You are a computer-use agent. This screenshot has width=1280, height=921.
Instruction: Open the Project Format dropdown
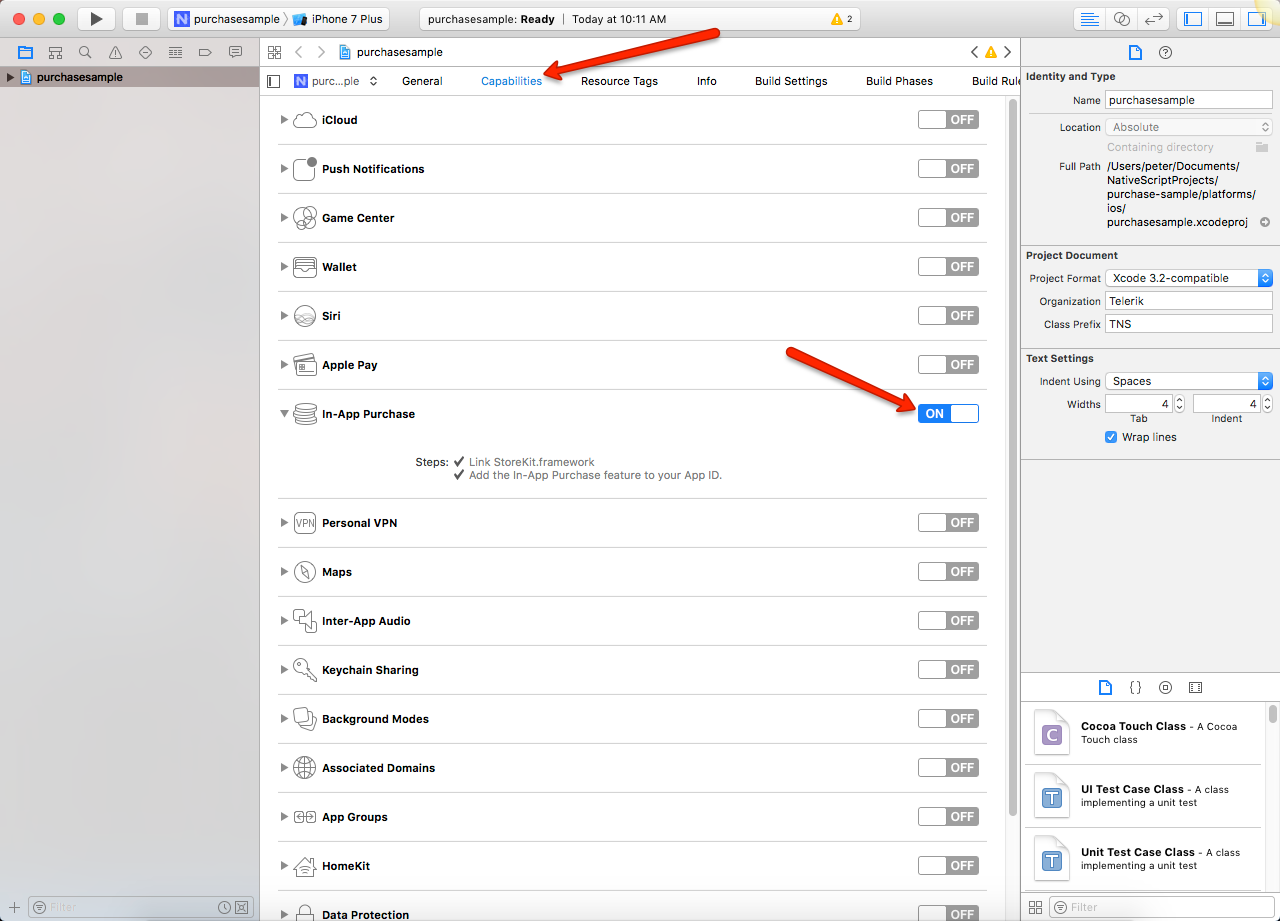1189,278
